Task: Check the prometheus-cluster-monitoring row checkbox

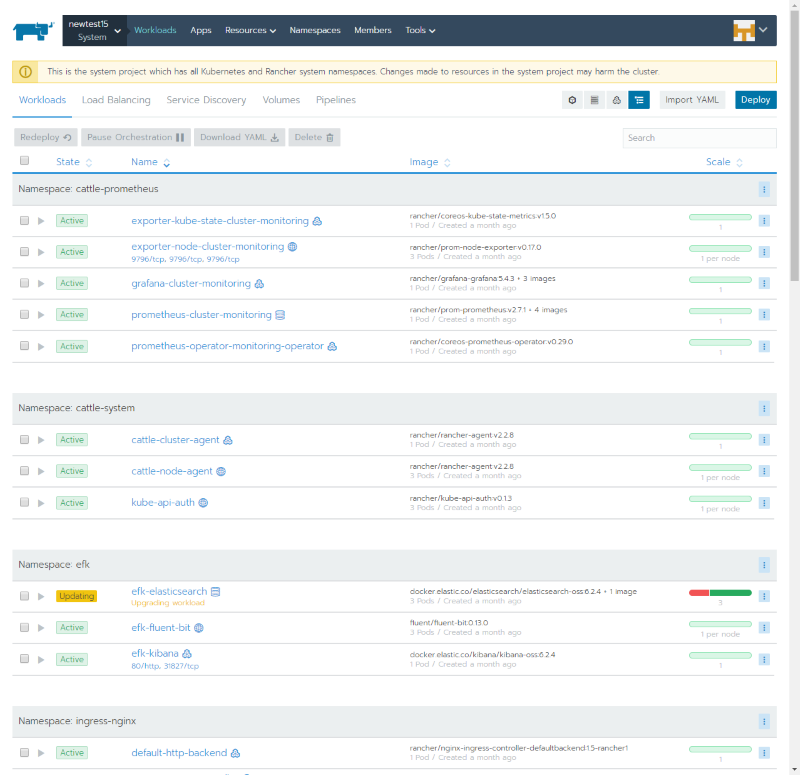Action: coord(24,314)
